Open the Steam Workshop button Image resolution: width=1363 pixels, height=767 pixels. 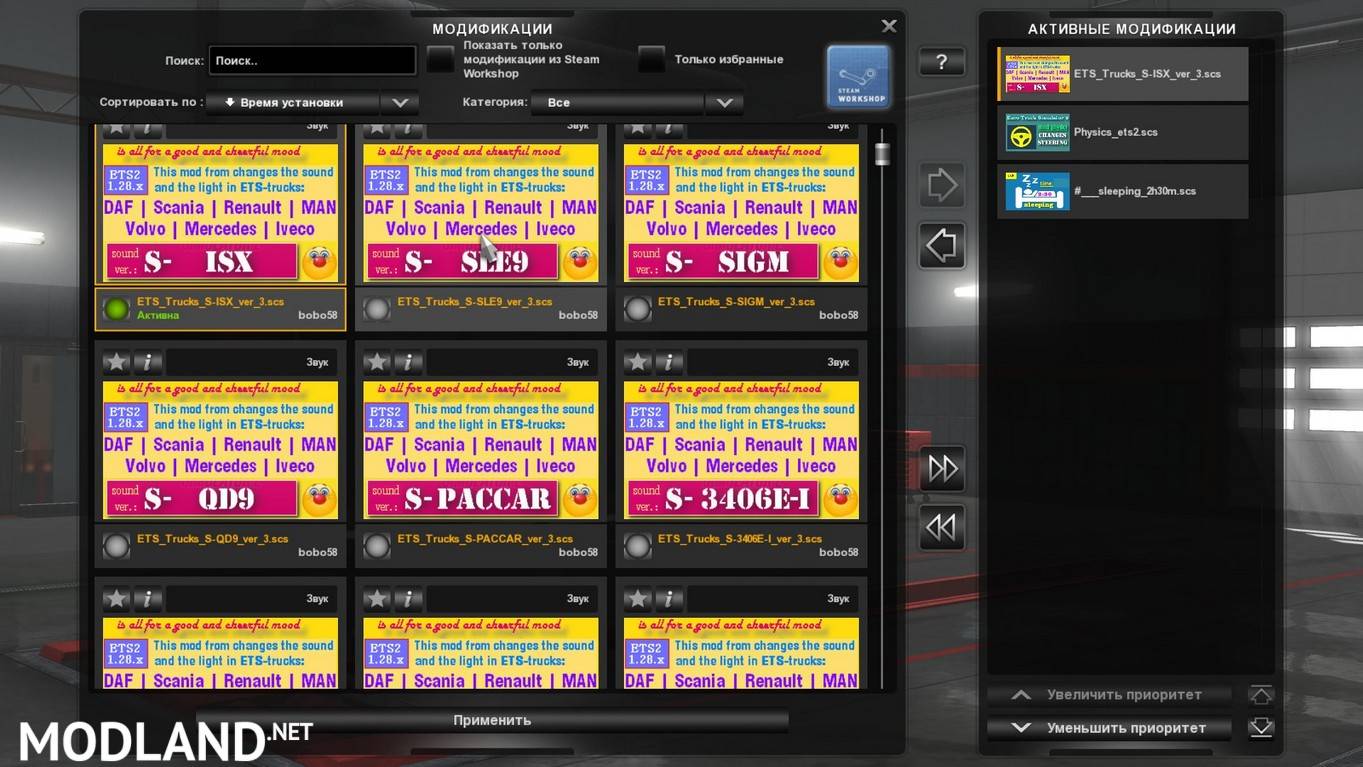coord(858,77)
